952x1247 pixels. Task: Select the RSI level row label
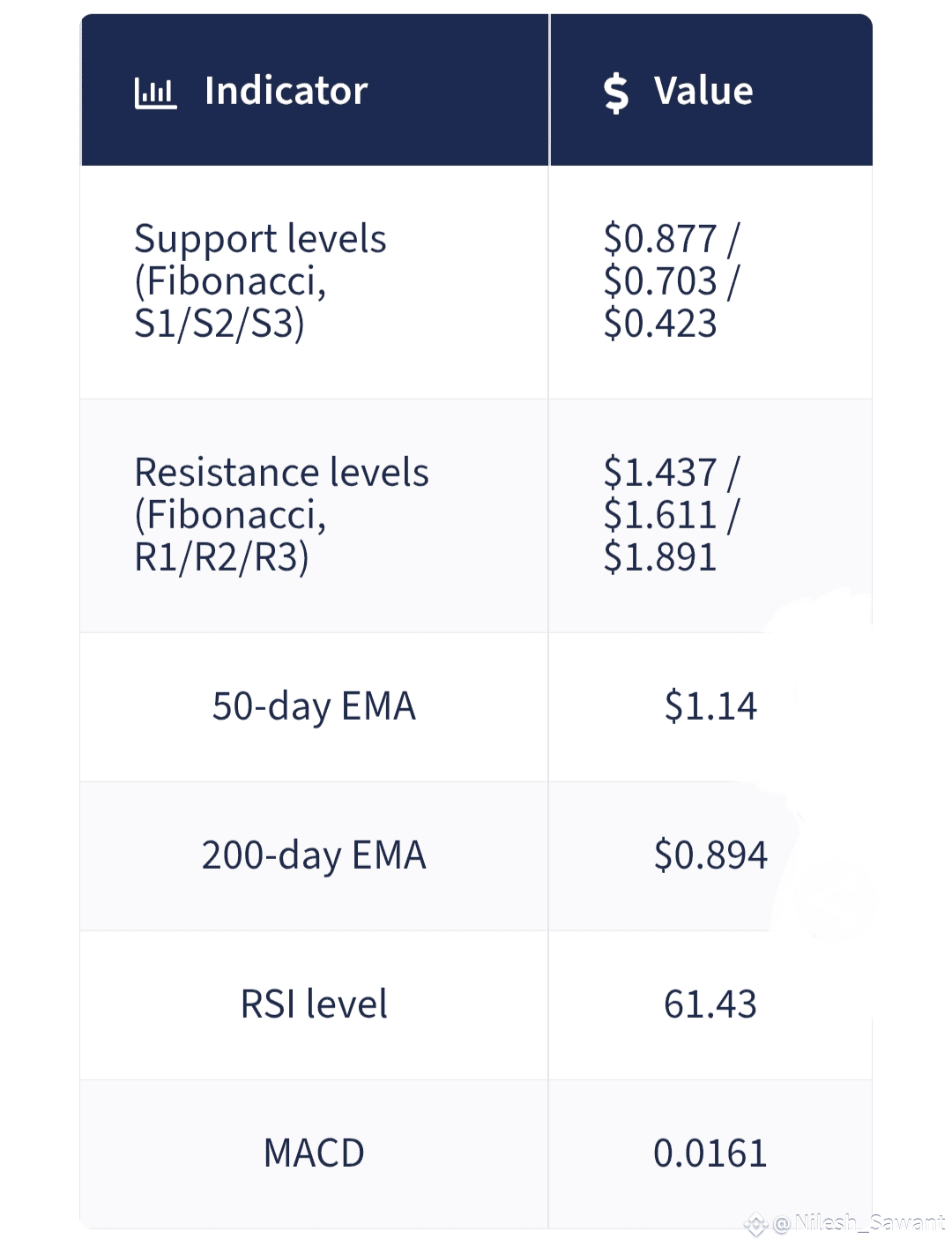tap(314, 1004)
